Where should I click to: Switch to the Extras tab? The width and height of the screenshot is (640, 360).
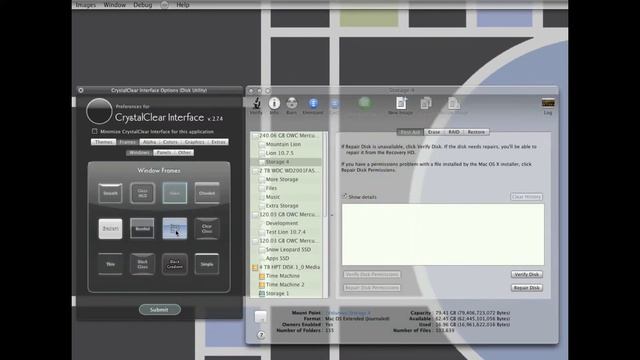218,142
